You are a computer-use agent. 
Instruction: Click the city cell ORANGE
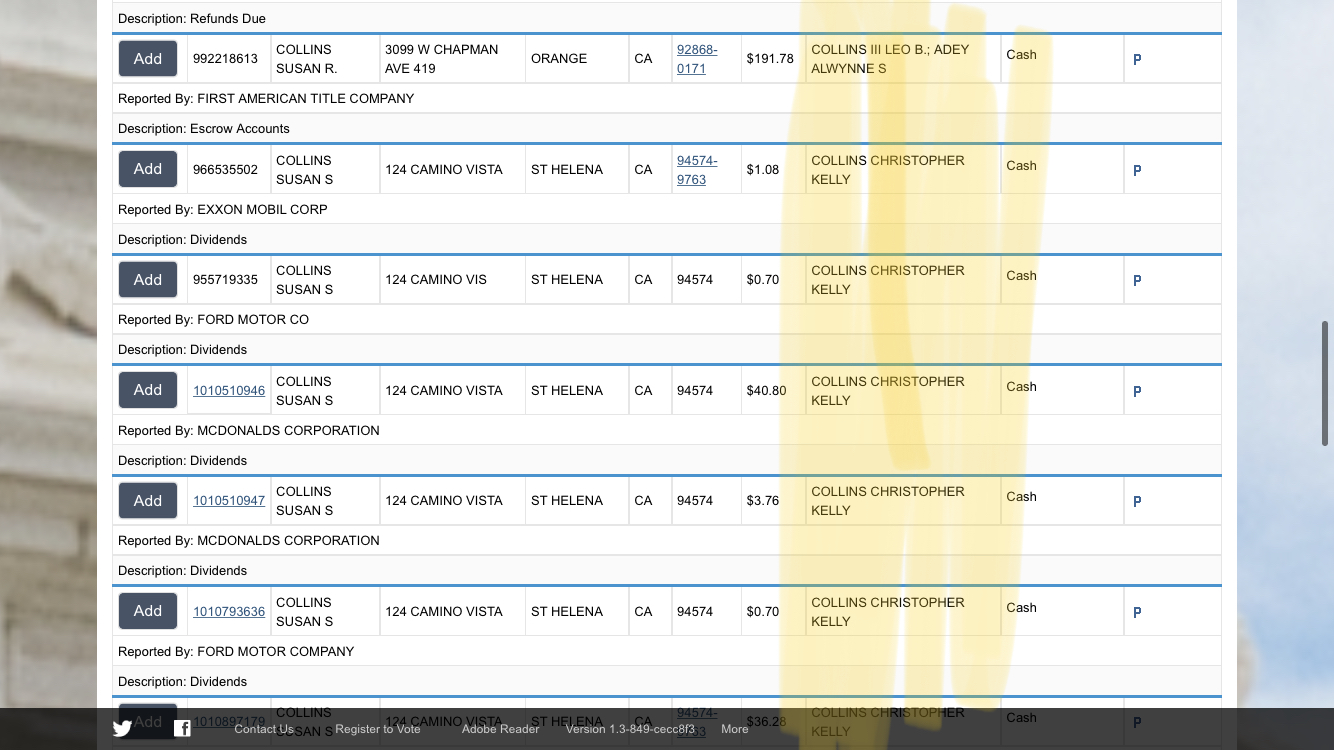(559, 59)
